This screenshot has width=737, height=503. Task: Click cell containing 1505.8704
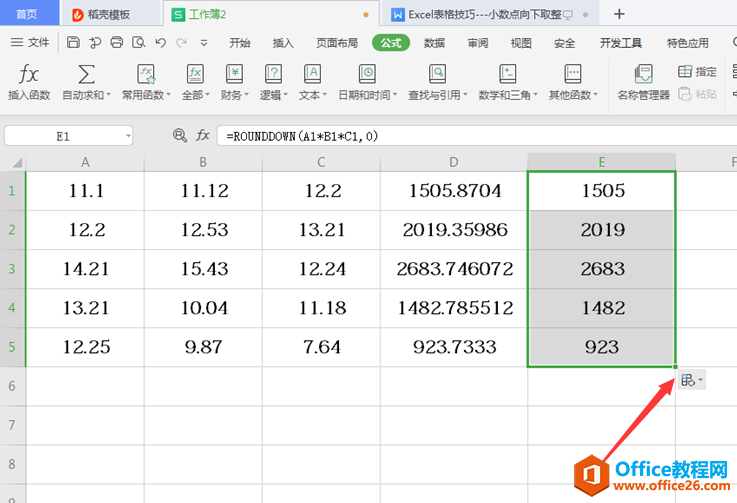point(454,191)
